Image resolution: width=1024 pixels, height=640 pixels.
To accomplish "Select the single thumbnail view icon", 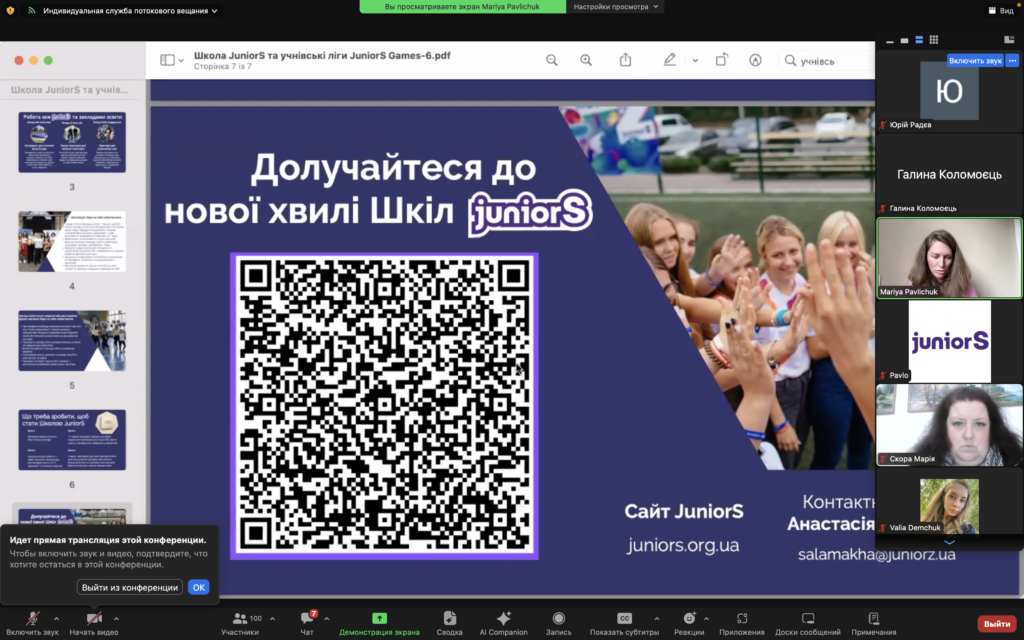I will click(x=904, y=40).
